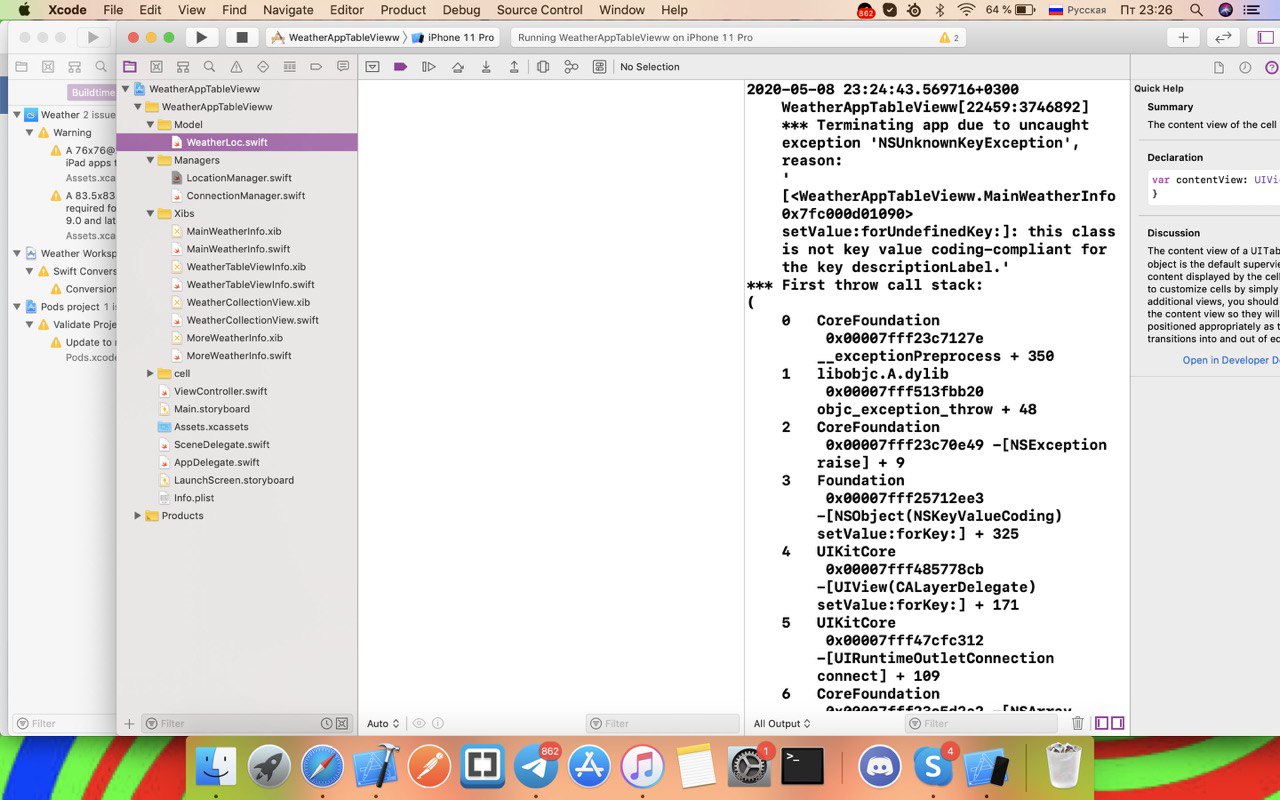This screenshot has width=1280, height=800.
Task: Open the Editor menu
Action: [347, 10]
